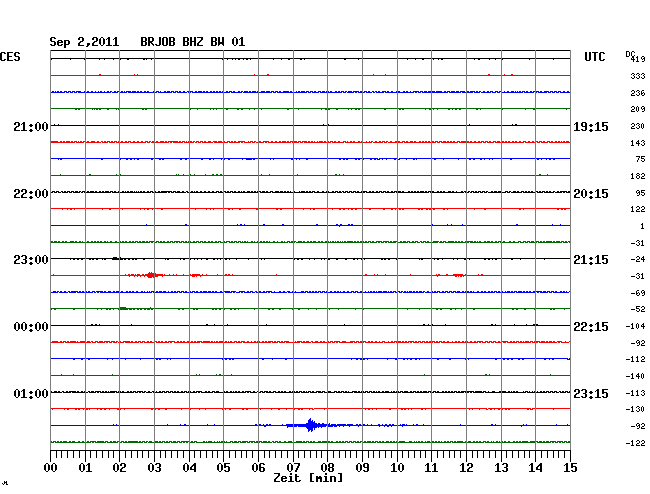
Task: Click the black blip on the 23:00 trace
Action: pos(116,258)
